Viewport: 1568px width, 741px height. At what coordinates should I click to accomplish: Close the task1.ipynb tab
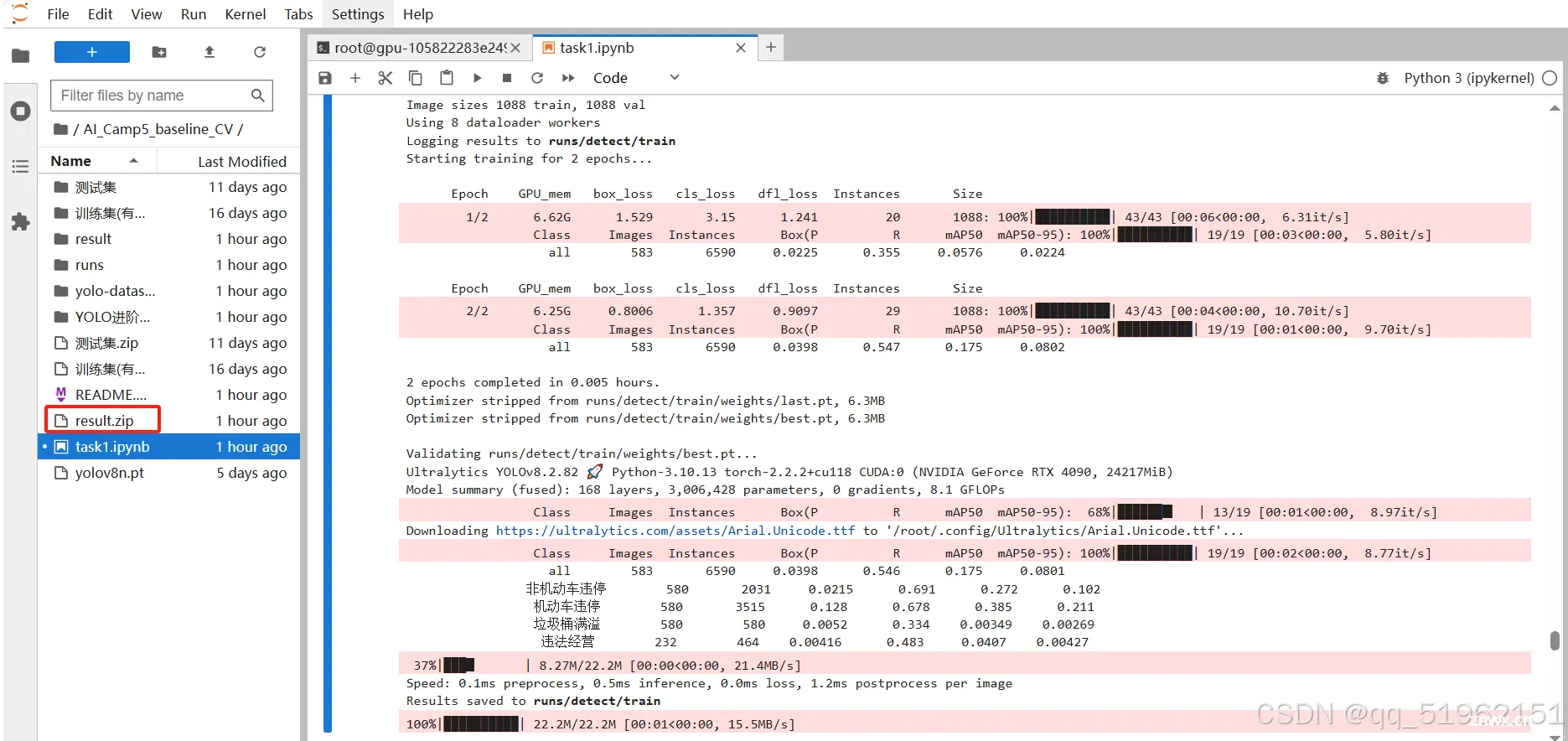(x=741, y=48)
